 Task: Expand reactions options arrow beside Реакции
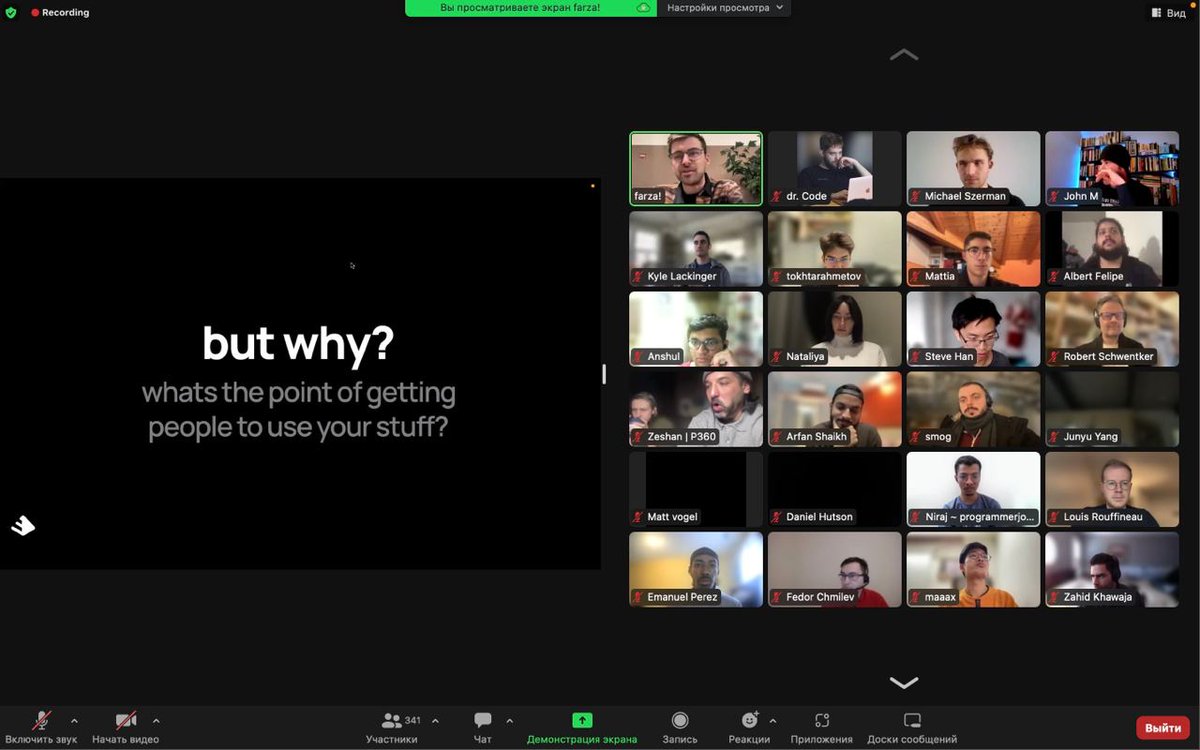point(773,720)
